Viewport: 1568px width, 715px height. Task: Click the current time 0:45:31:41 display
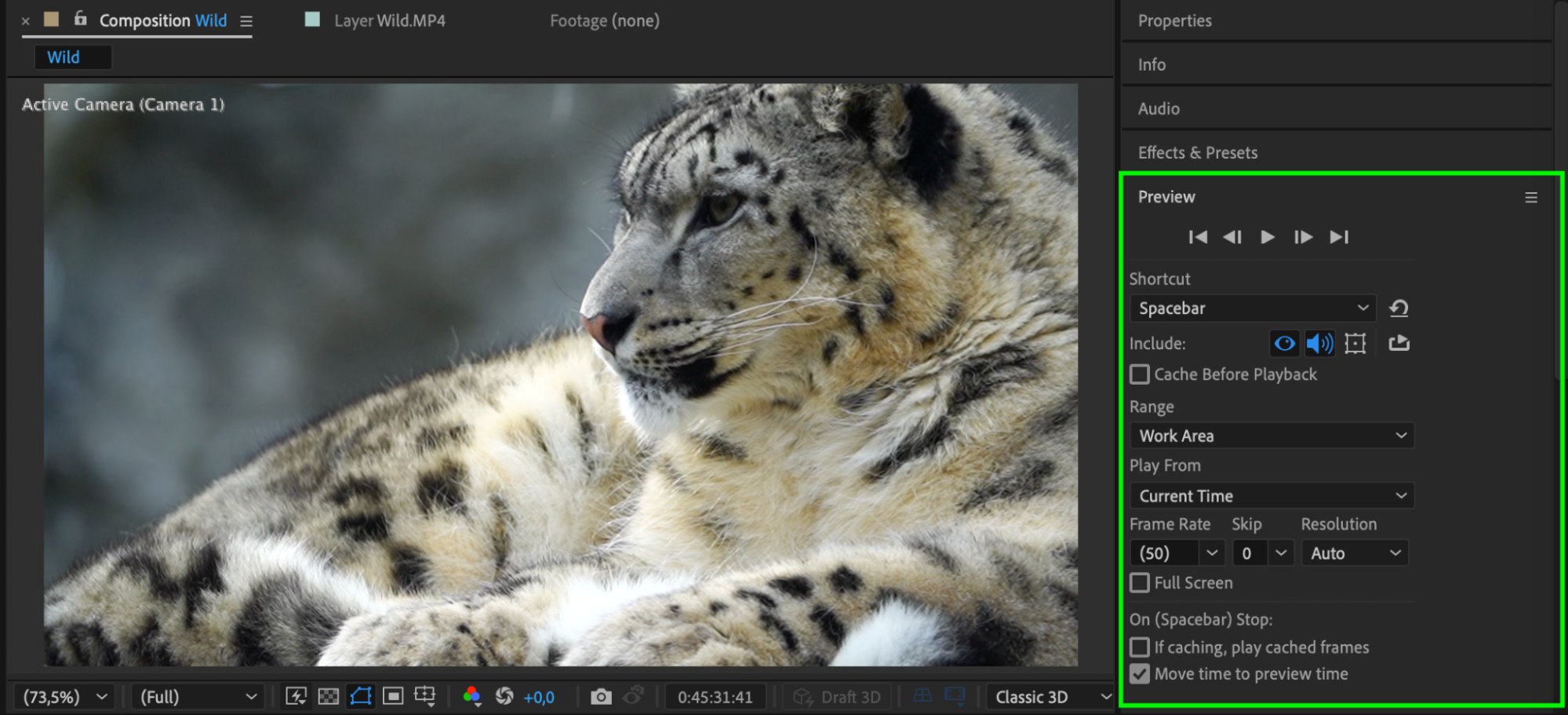(x=715, y=697)
